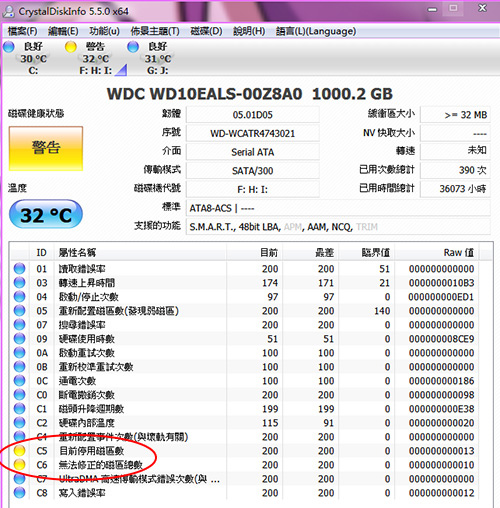The width and height of the screenshot is (500, 508).
Task: Click the blue status icon for attribute 05
Action: 19,310
